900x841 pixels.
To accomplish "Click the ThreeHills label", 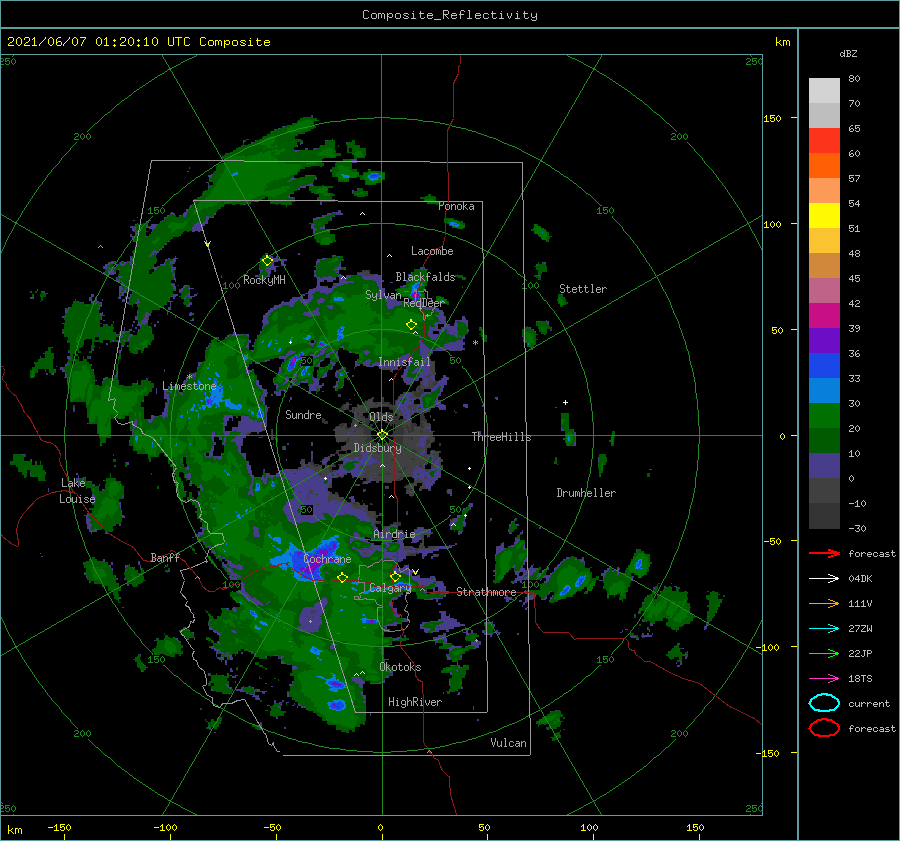I will pyautogui.click(x=502, y=437).
